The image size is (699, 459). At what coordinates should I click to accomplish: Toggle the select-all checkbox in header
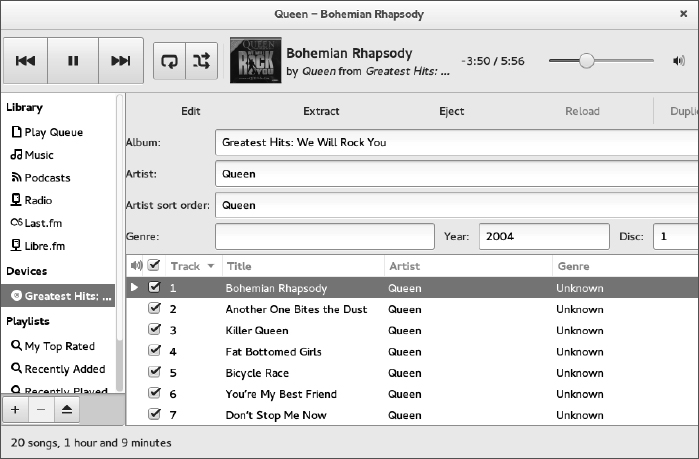154,266
